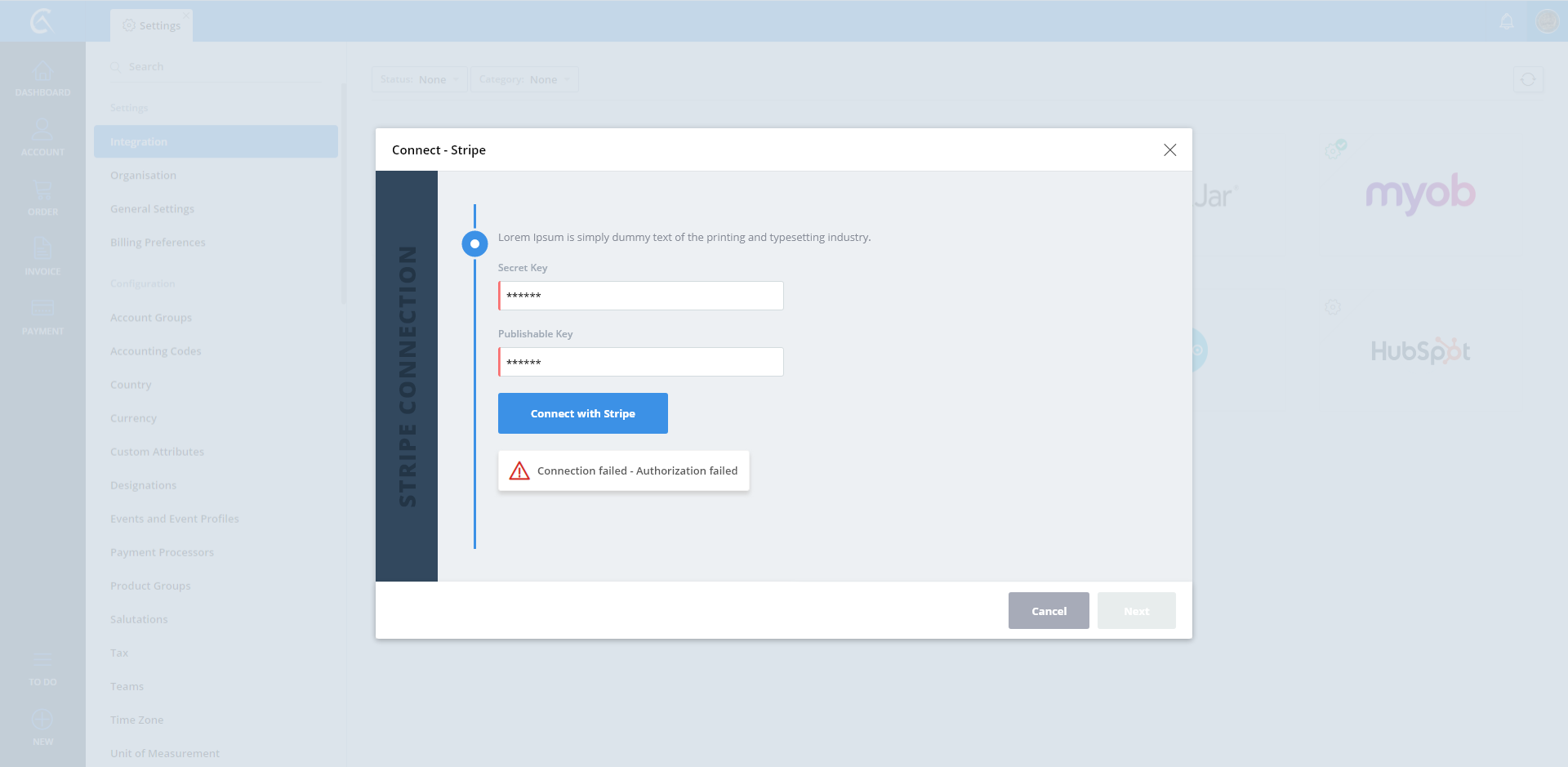Expand the Status filter dropdown

pos(419,79)
